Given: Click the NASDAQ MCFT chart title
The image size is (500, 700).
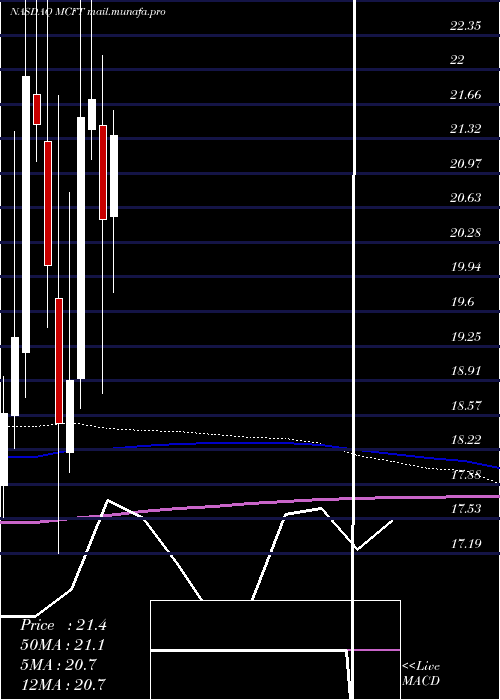Looking at the screenshot, I should [x=87, y=12].
